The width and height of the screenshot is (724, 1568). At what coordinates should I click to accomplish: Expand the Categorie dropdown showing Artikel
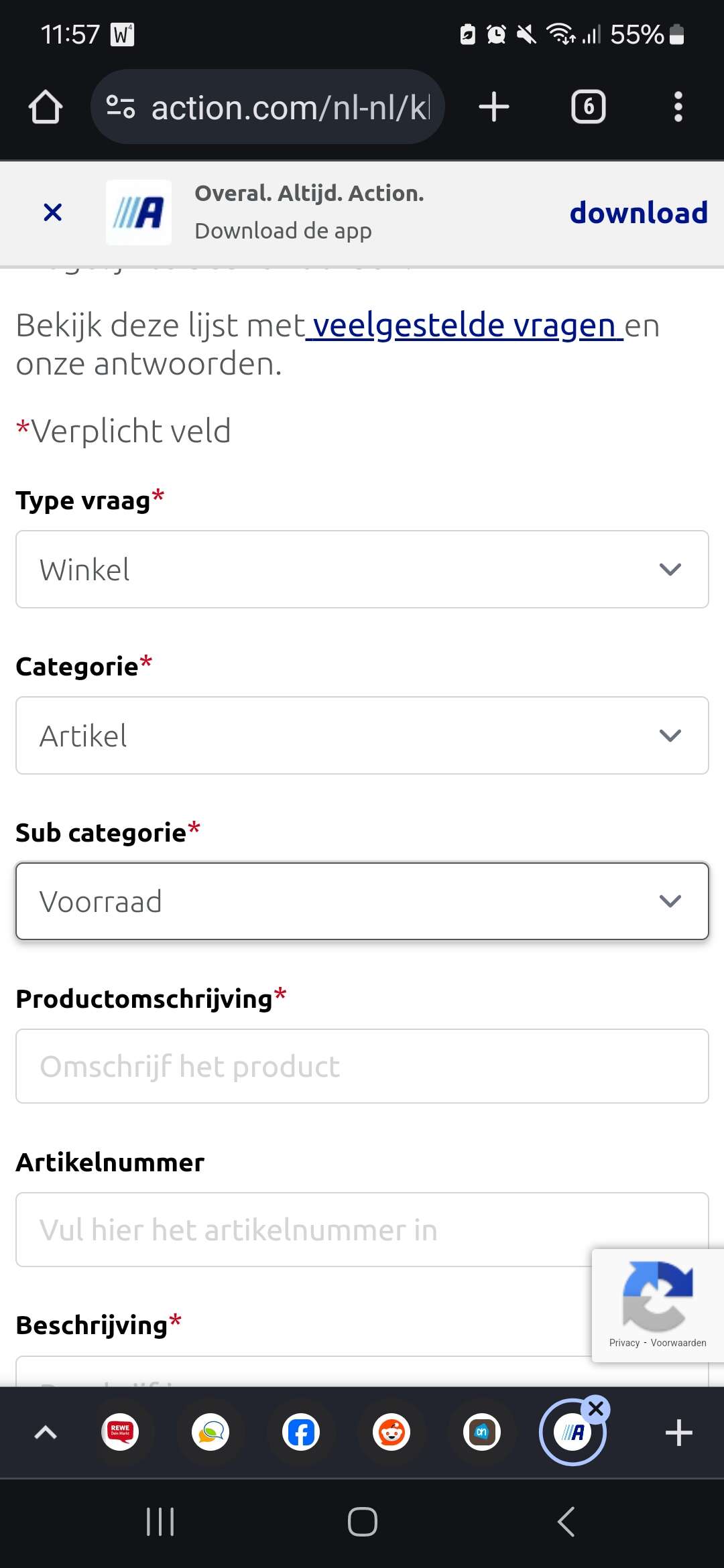[x=362, y=736]
